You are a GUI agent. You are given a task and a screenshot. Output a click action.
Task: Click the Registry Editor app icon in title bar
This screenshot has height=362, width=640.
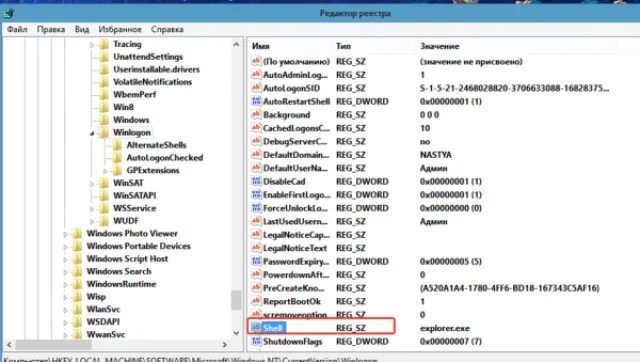click(9, 13)
